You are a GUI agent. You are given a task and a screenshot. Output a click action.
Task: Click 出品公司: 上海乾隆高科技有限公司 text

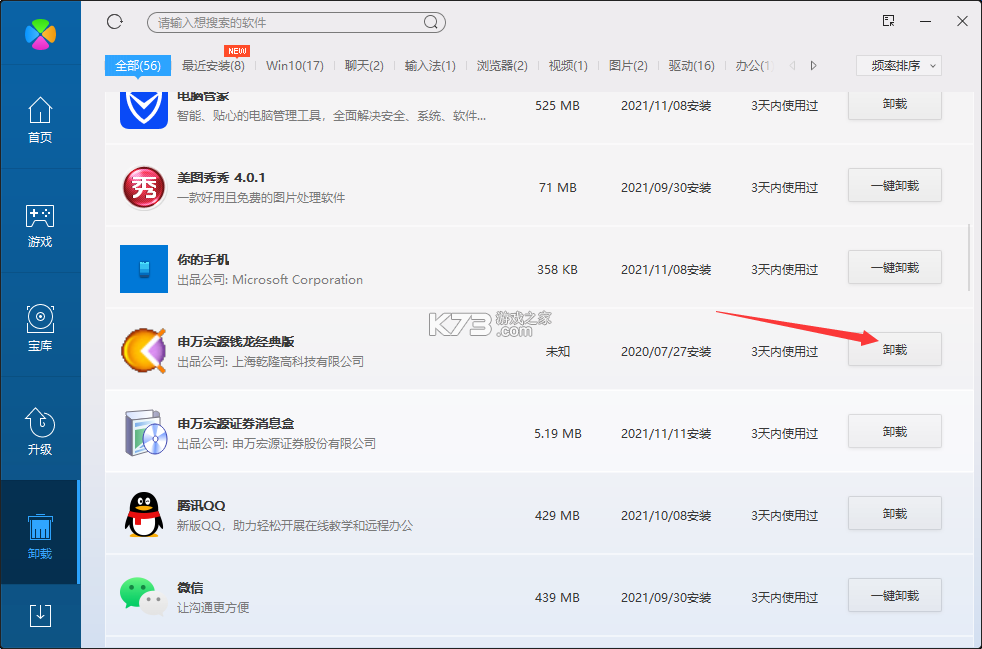271,361
